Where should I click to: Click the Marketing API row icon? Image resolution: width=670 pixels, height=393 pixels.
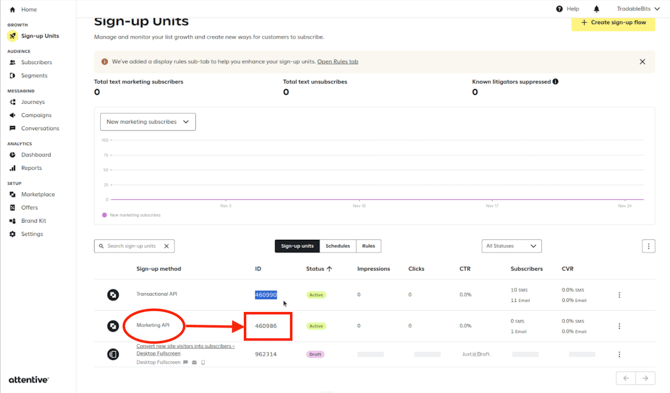pyautogui.click(x=113, y=326)
